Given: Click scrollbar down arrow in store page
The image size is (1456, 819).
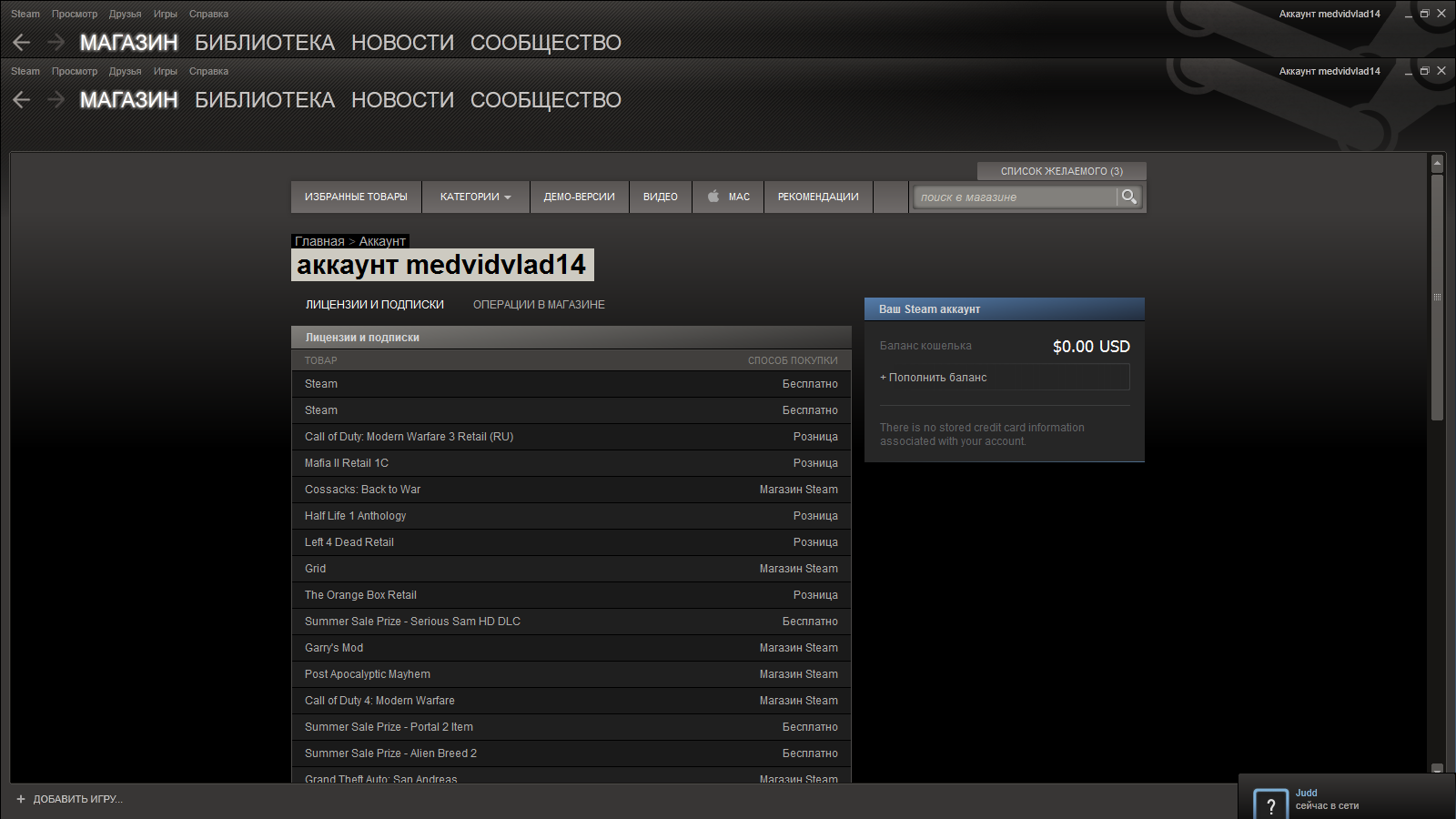Looking at the screenshot, I should point(1438,769).
